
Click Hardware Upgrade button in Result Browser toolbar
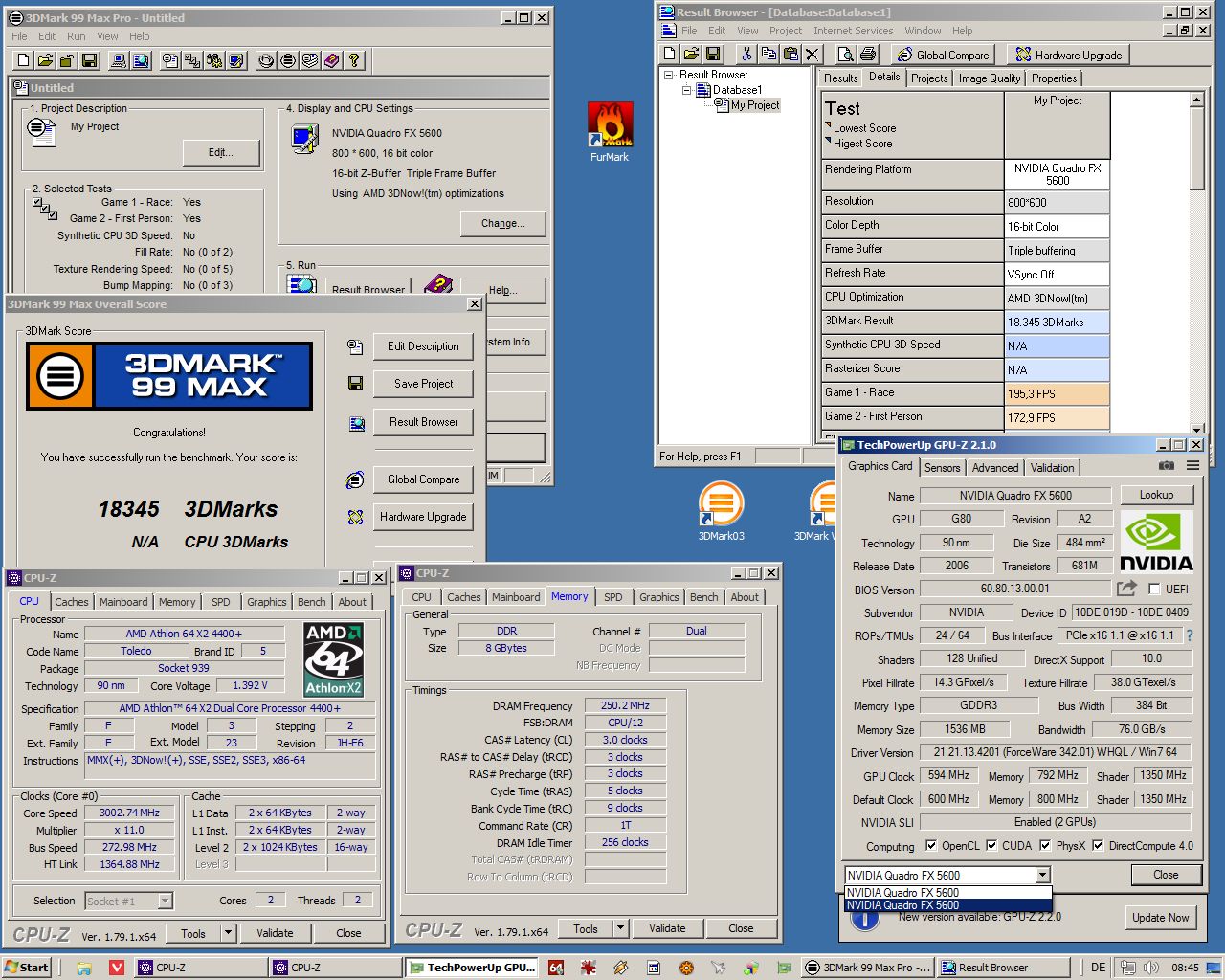coord(1069,55)
